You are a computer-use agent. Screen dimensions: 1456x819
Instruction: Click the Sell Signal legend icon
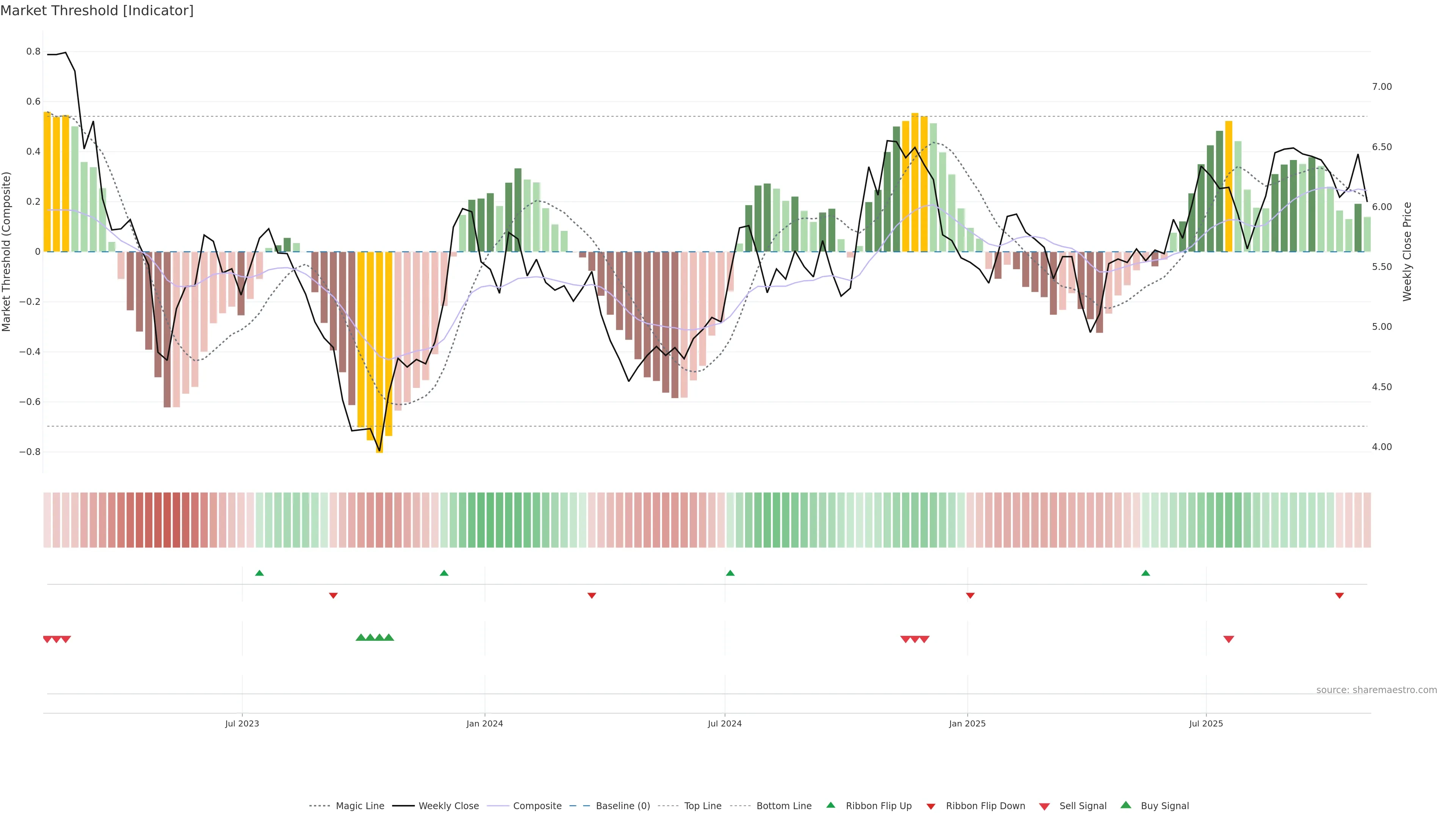(1044, 806)
